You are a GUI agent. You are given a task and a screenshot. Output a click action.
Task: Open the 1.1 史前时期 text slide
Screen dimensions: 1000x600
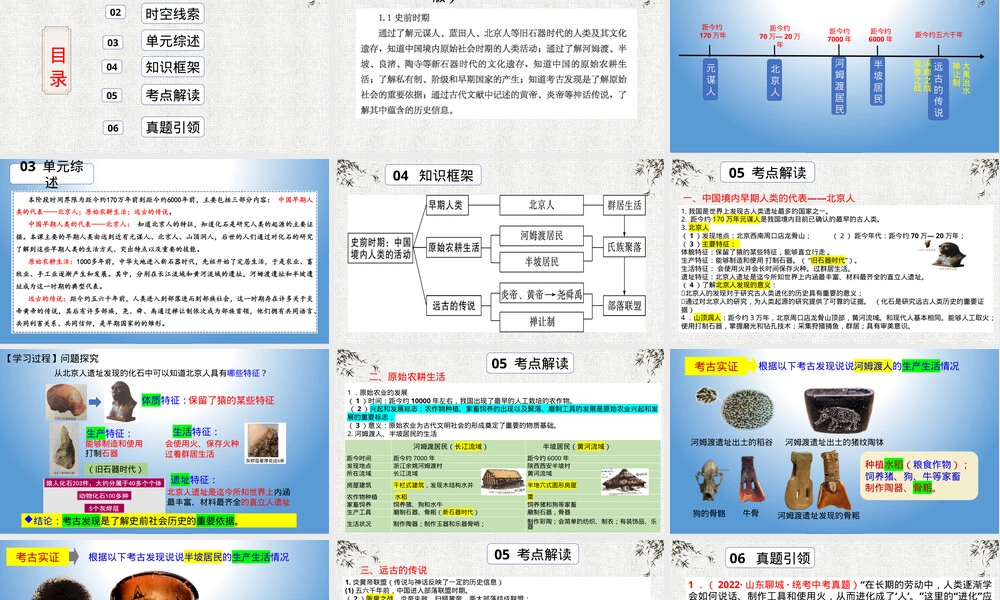(x=499, y=76)
